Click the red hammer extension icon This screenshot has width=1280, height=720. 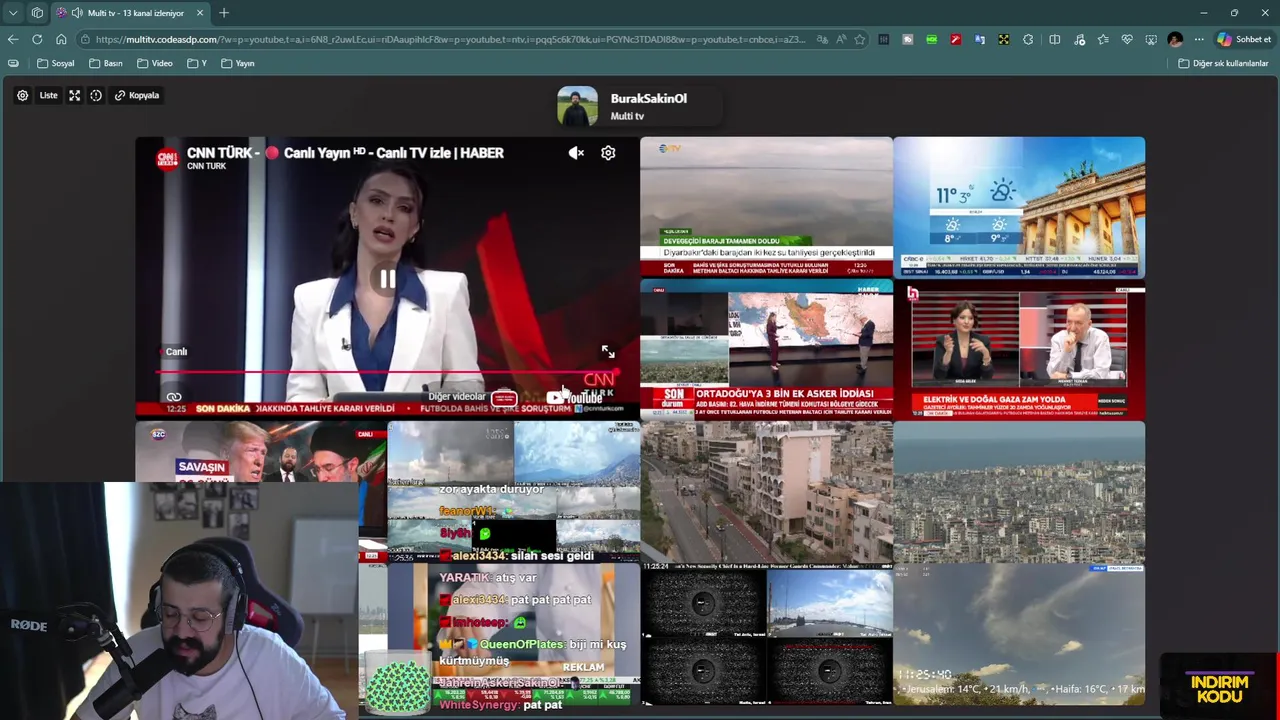[956, 39]
